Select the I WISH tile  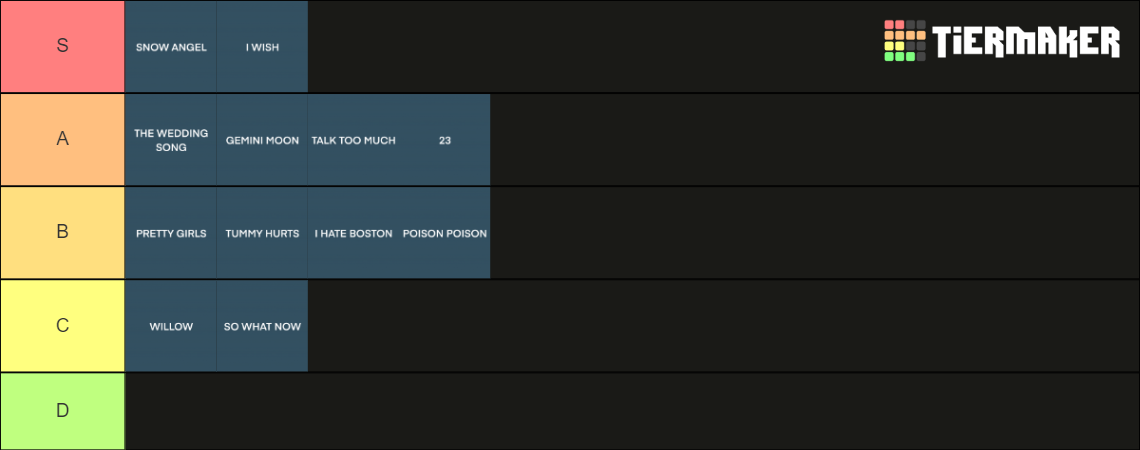coord(262,47)
